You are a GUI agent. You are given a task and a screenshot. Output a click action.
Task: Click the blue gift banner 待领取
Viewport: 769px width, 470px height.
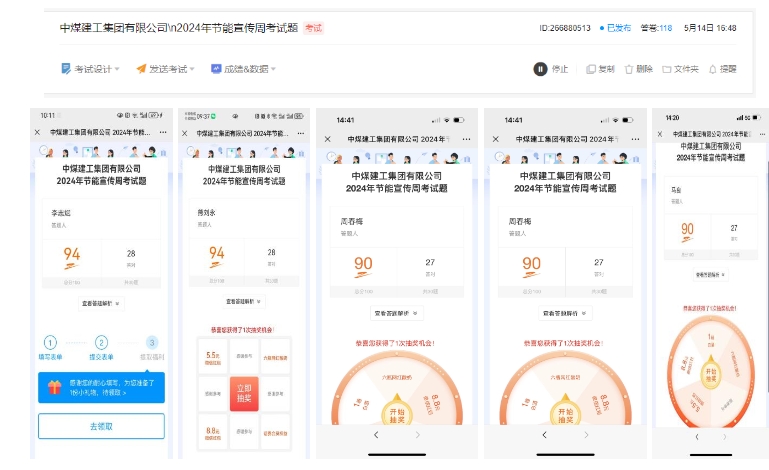(x=102, y=388)
